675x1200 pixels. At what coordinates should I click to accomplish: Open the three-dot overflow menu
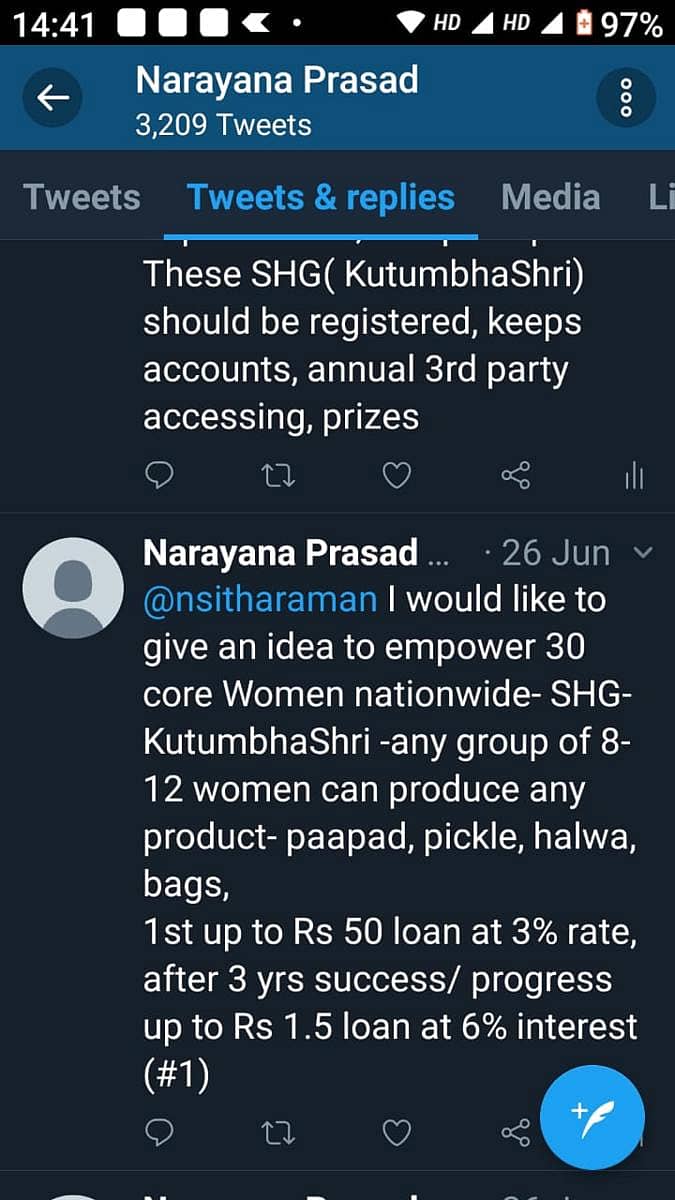click(x=626, y=98)
